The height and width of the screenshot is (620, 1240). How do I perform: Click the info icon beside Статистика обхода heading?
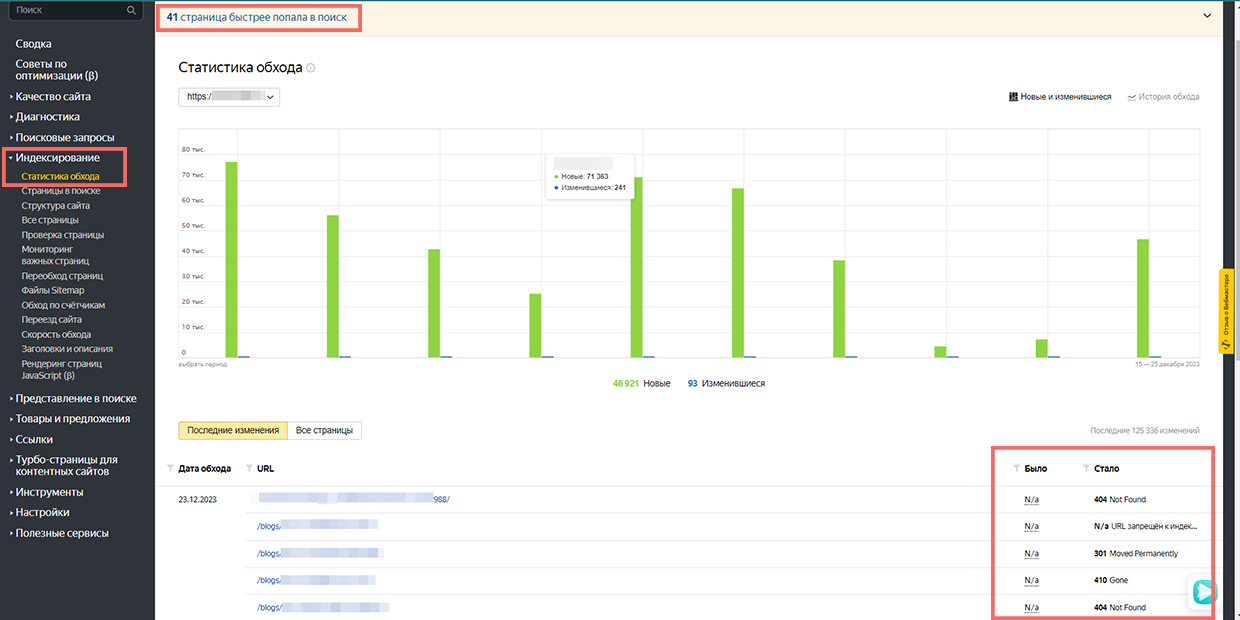coord(311,68)
